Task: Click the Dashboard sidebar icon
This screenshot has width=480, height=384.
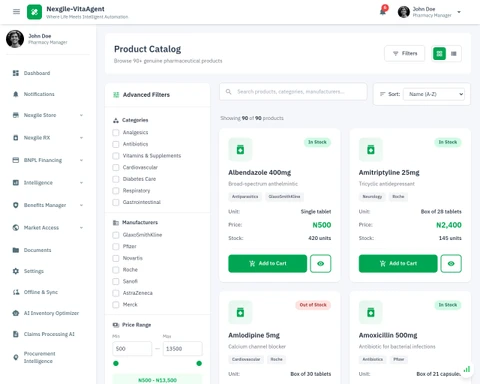Action: [16, 73]
